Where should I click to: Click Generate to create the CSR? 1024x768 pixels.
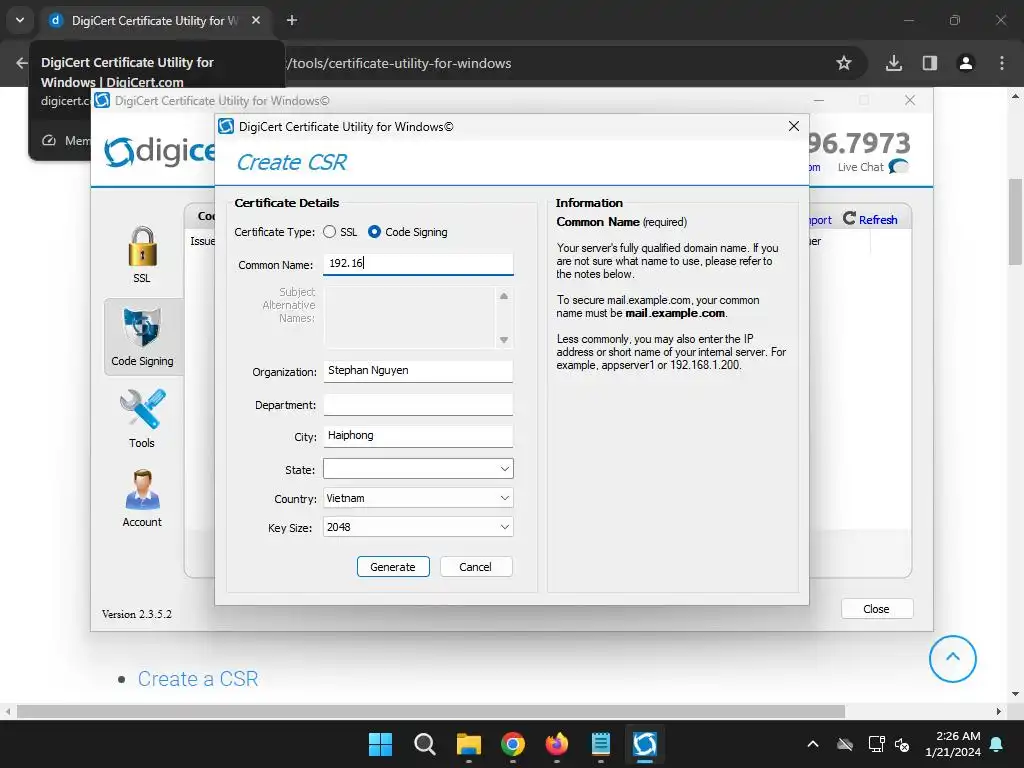393,566
